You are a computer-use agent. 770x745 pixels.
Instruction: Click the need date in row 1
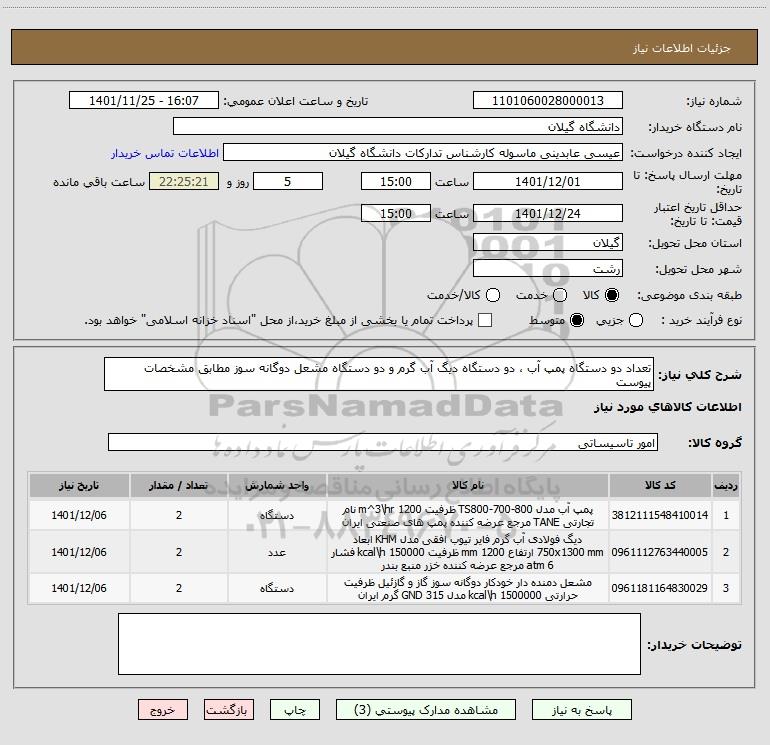click(79, 515)
